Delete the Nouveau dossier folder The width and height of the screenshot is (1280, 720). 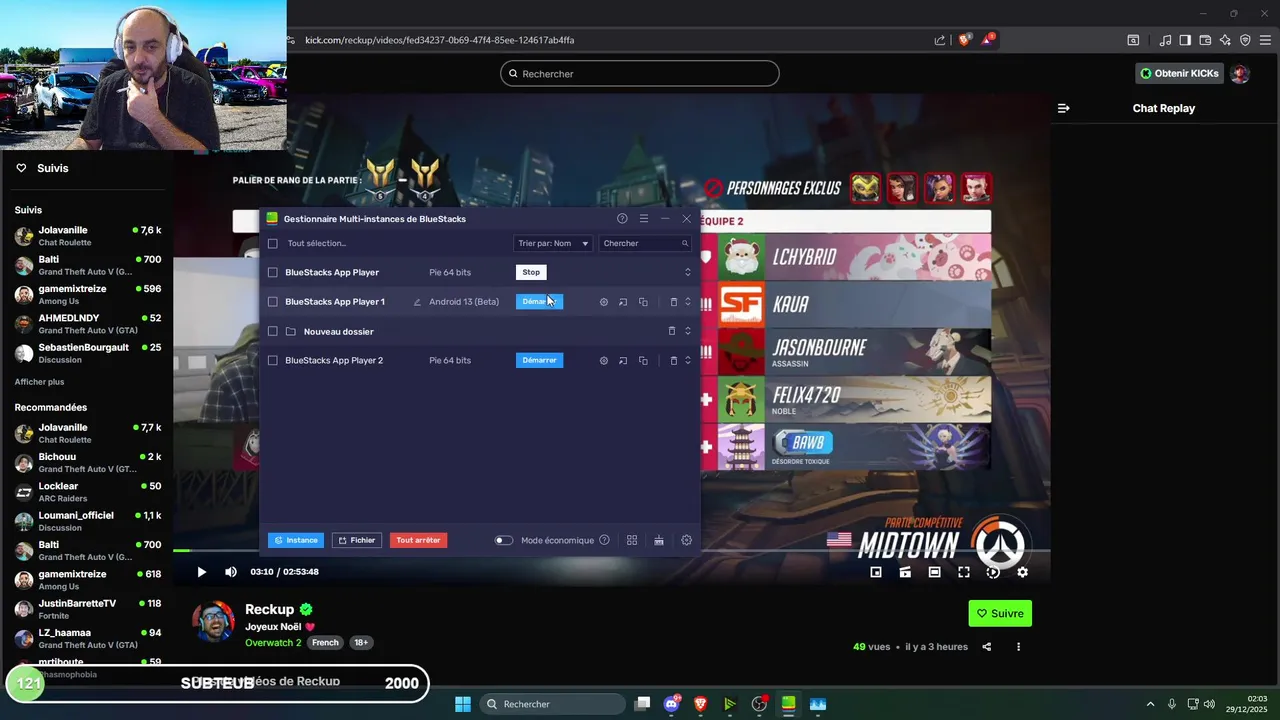[x=672, y=331]
